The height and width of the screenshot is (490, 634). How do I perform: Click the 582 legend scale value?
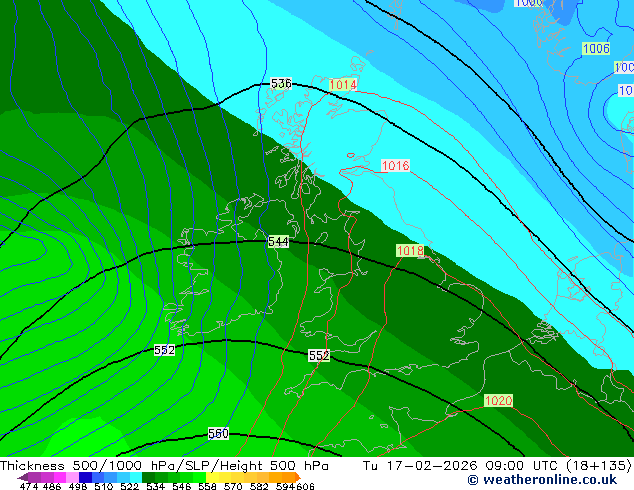[x=259, y=486]
